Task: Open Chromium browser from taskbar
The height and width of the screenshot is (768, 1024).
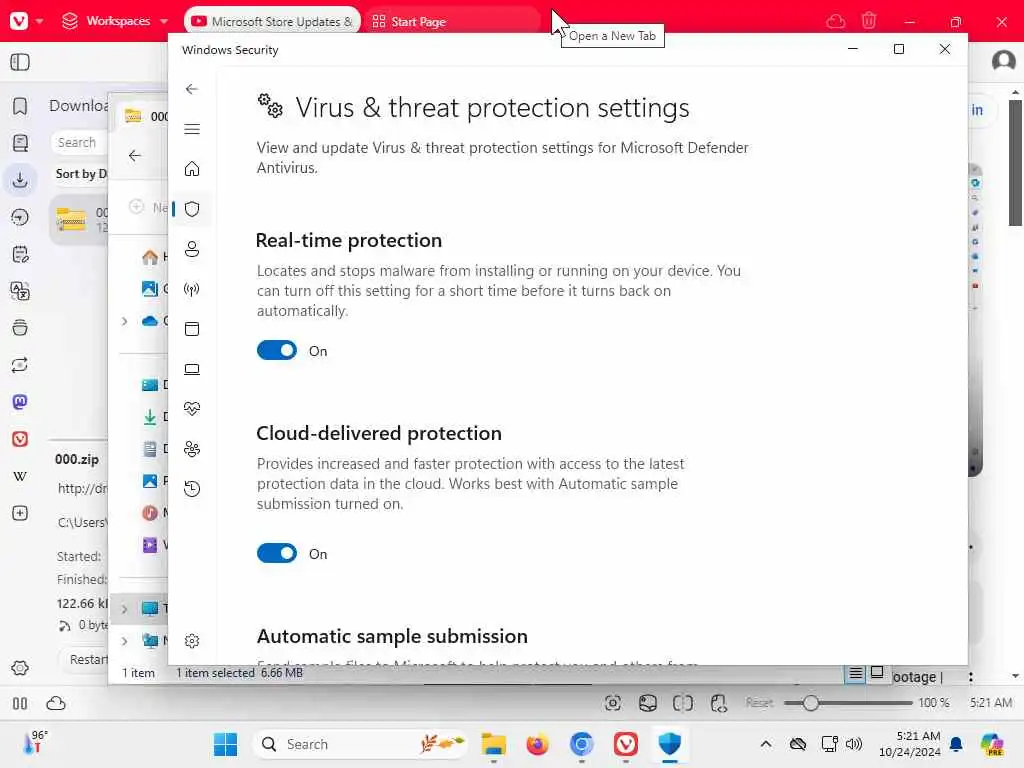Action: click(x=581, y=744)
